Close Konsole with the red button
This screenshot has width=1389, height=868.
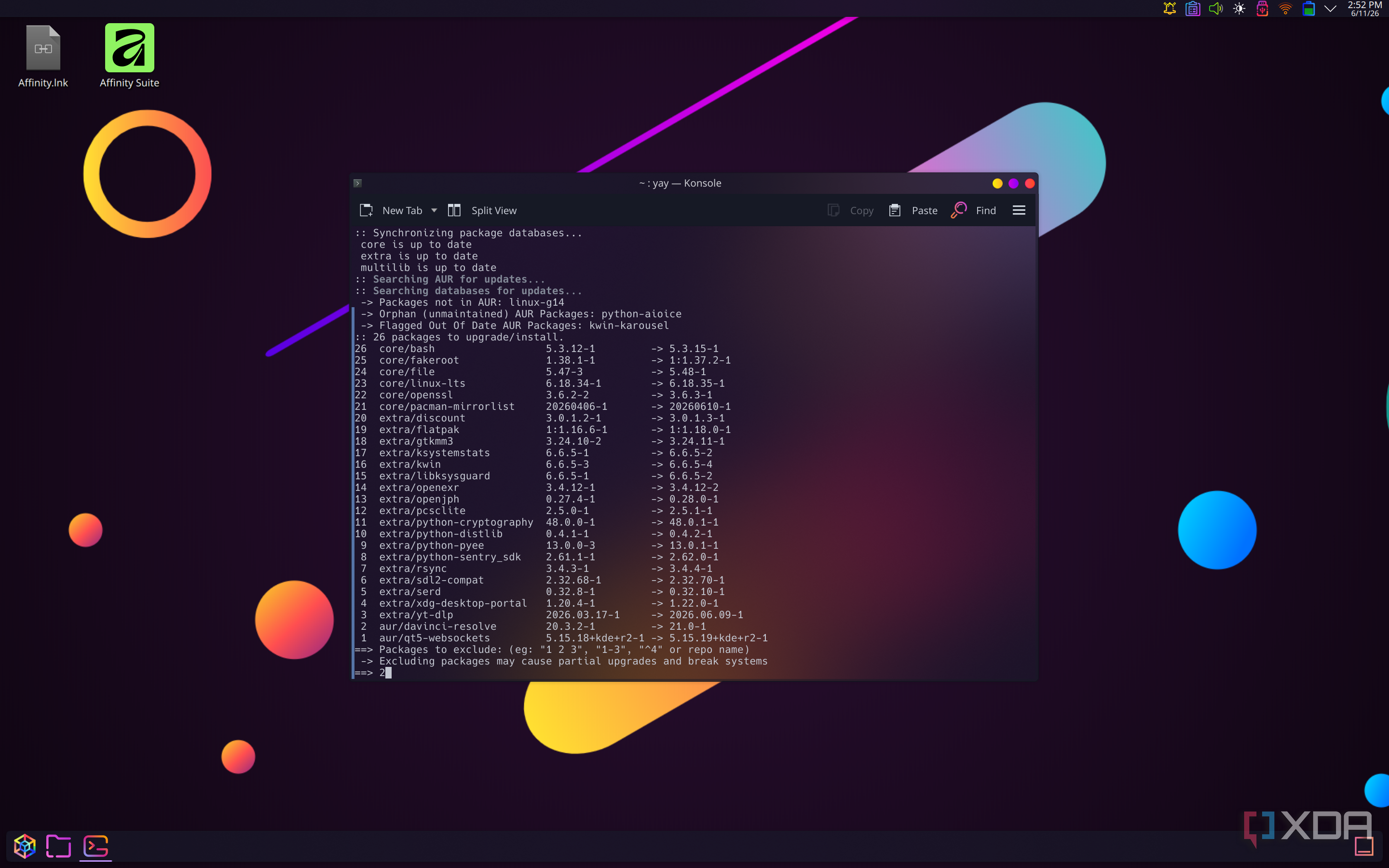[1030, 183]
